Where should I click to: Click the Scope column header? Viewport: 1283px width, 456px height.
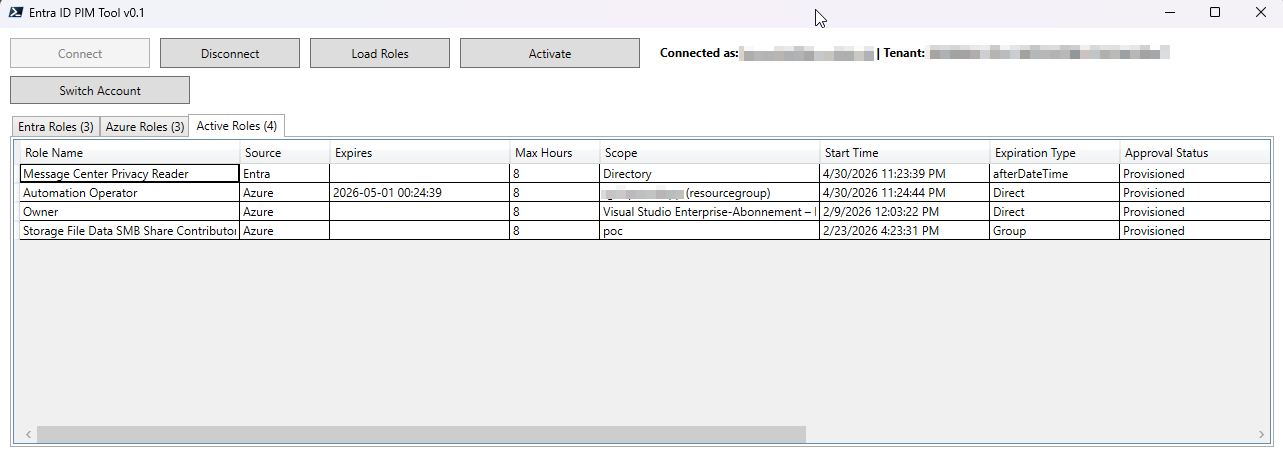[x=710, y=153]
